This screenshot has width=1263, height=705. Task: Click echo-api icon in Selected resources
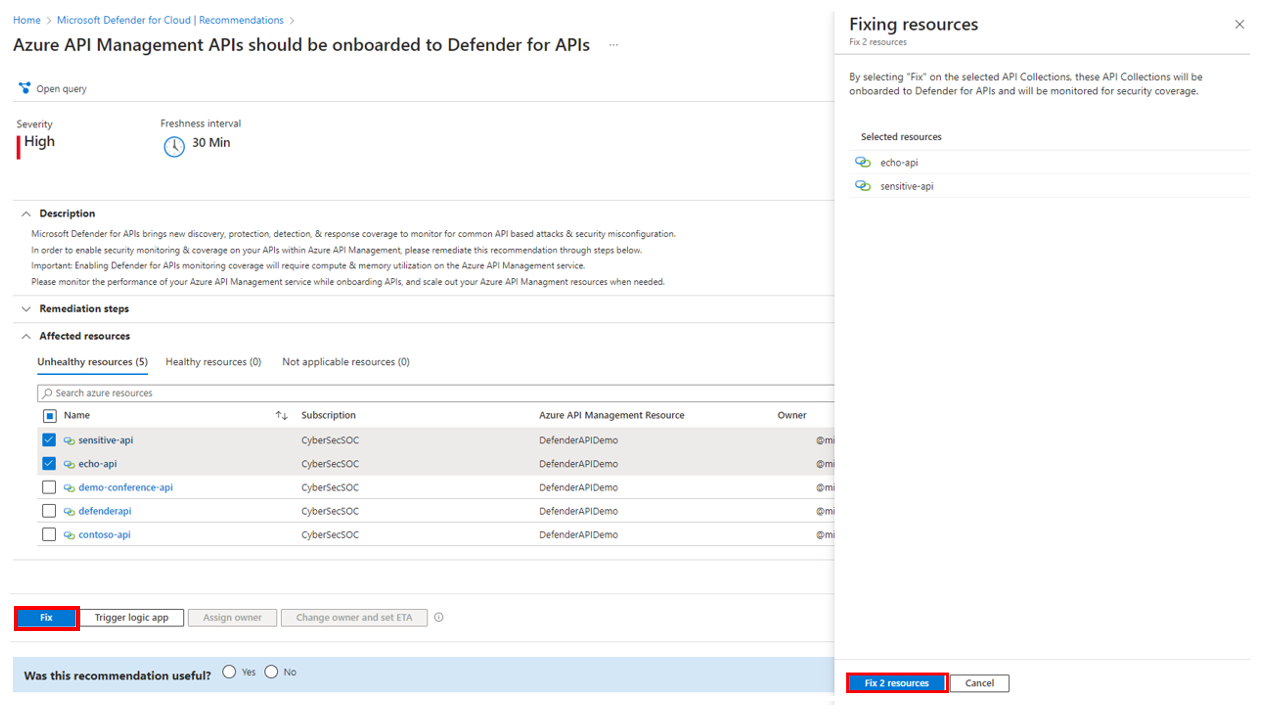863,162
